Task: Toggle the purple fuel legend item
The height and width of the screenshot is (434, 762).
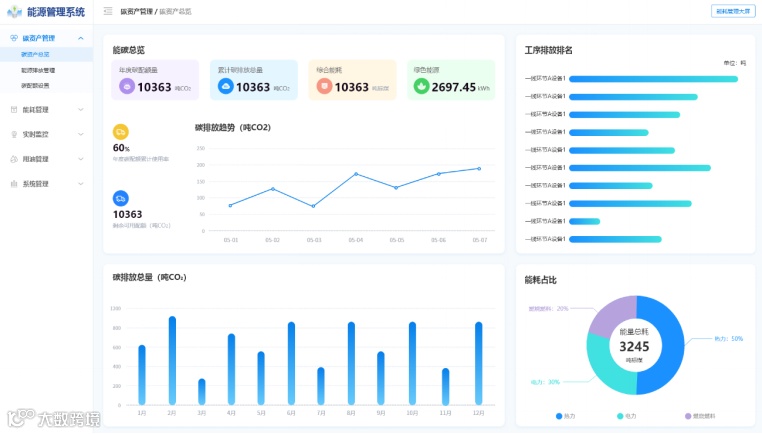Action: click(x=700, y=417)
